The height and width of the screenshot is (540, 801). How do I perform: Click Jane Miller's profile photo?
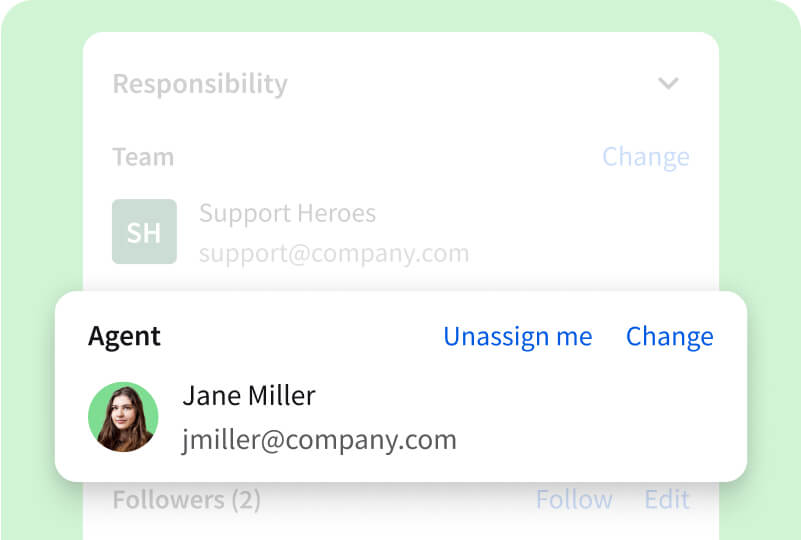[x=123, y=417]
